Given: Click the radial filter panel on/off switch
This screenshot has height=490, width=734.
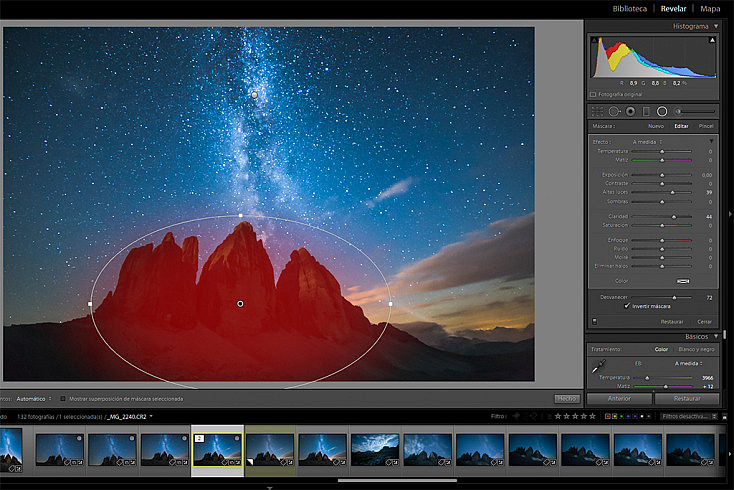Looking at the screenshot, I should pos(595,322).
